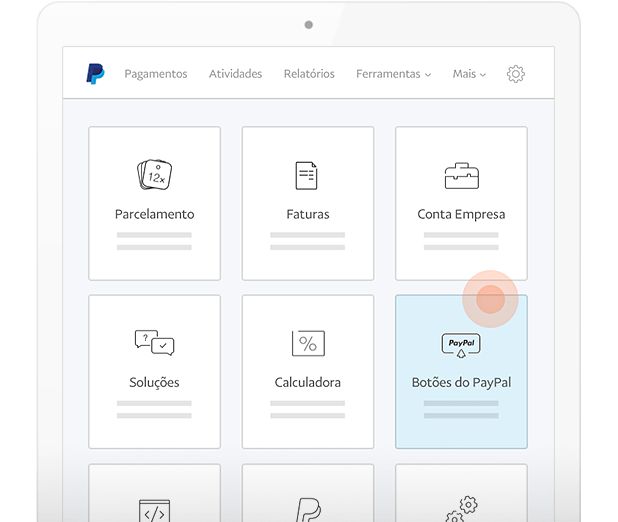Expand the Mais dropdown menu
This screenshot has width=618, height=522.
[468, 74]
